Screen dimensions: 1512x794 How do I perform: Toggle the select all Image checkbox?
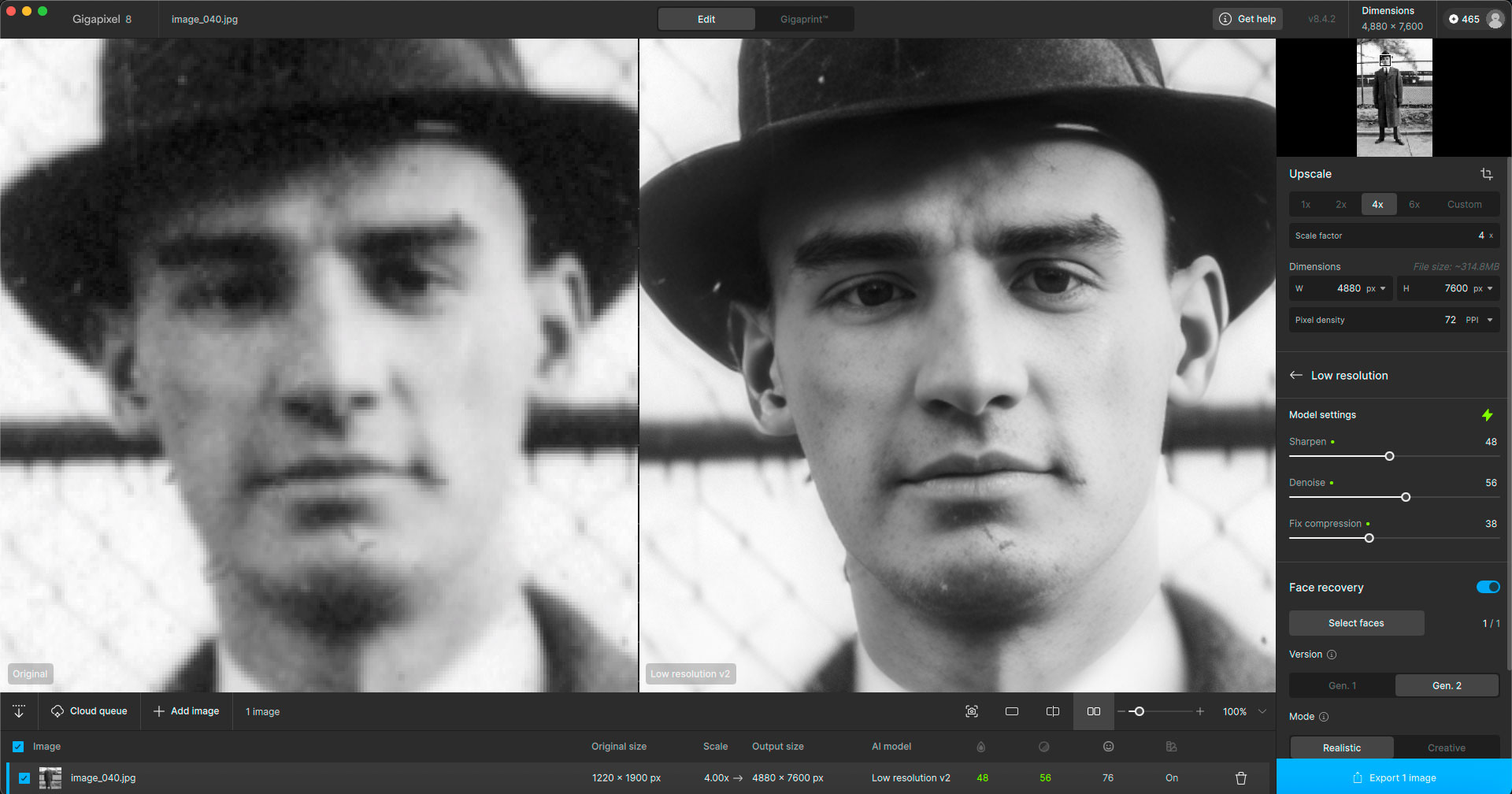pyautogui.click(x=18, y=747)
